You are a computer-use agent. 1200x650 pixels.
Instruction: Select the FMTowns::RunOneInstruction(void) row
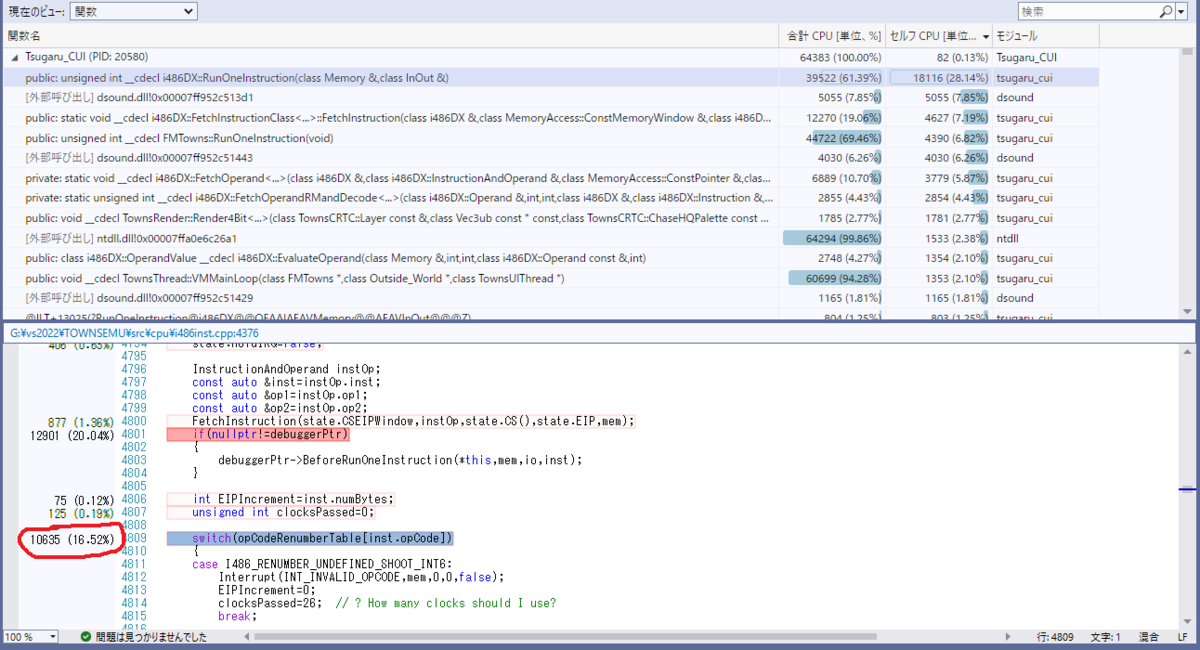[x=551, y=138]
